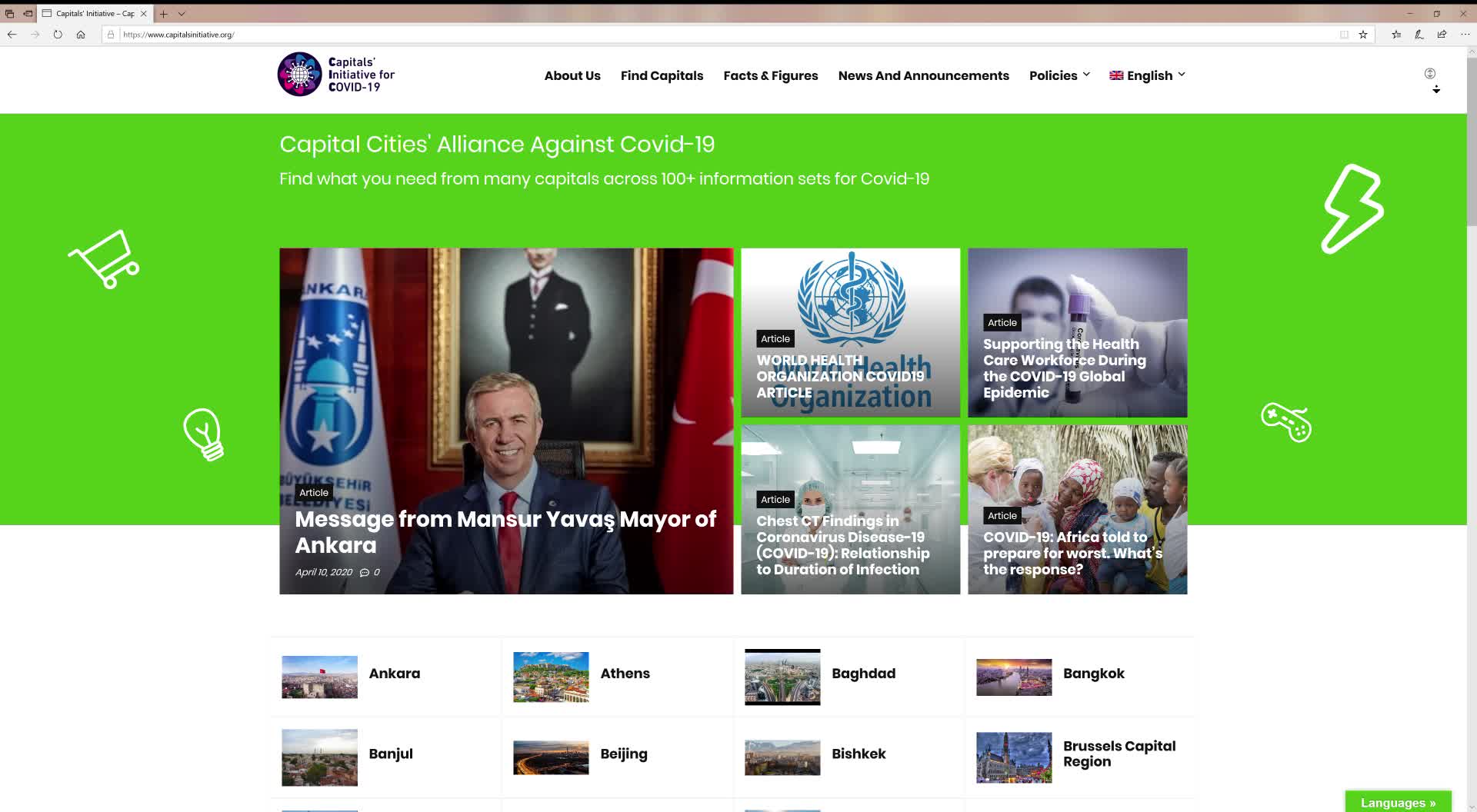
Task: Click the Beijing city thumbnail
Action: [x=551, y=758]
